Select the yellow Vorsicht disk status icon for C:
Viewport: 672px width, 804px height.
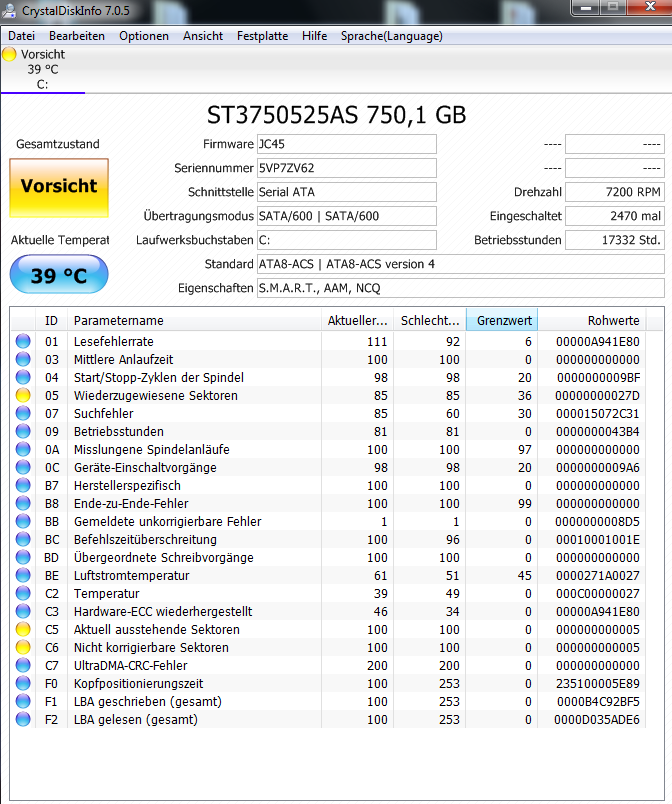[9, 54]
